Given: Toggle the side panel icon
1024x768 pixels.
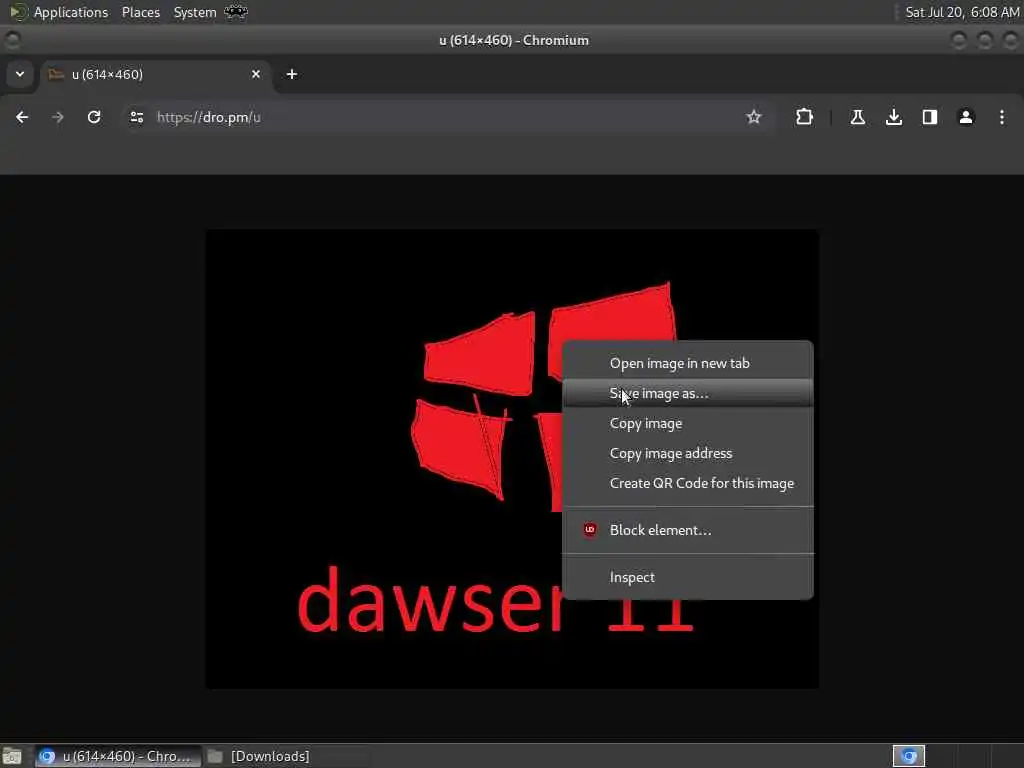Looking at the screenshot, I should tap(930, 117).
